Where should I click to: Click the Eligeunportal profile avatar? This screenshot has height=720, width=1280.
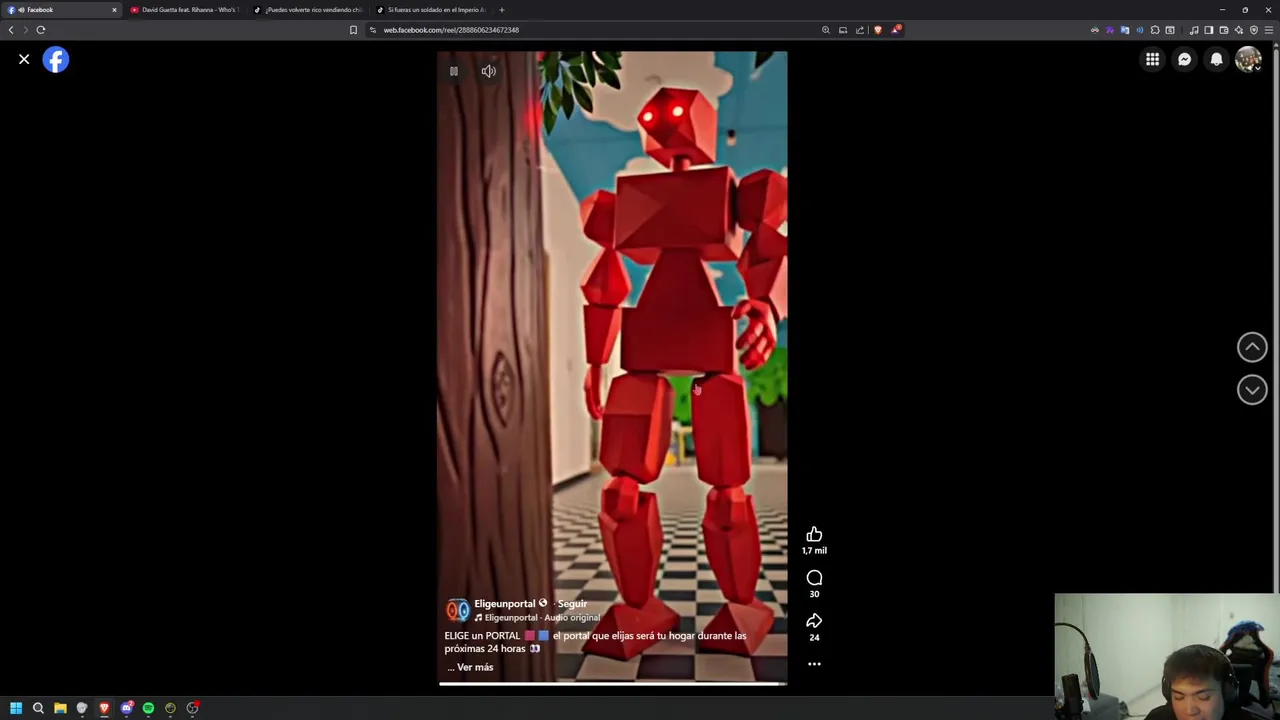pos(457,610)
